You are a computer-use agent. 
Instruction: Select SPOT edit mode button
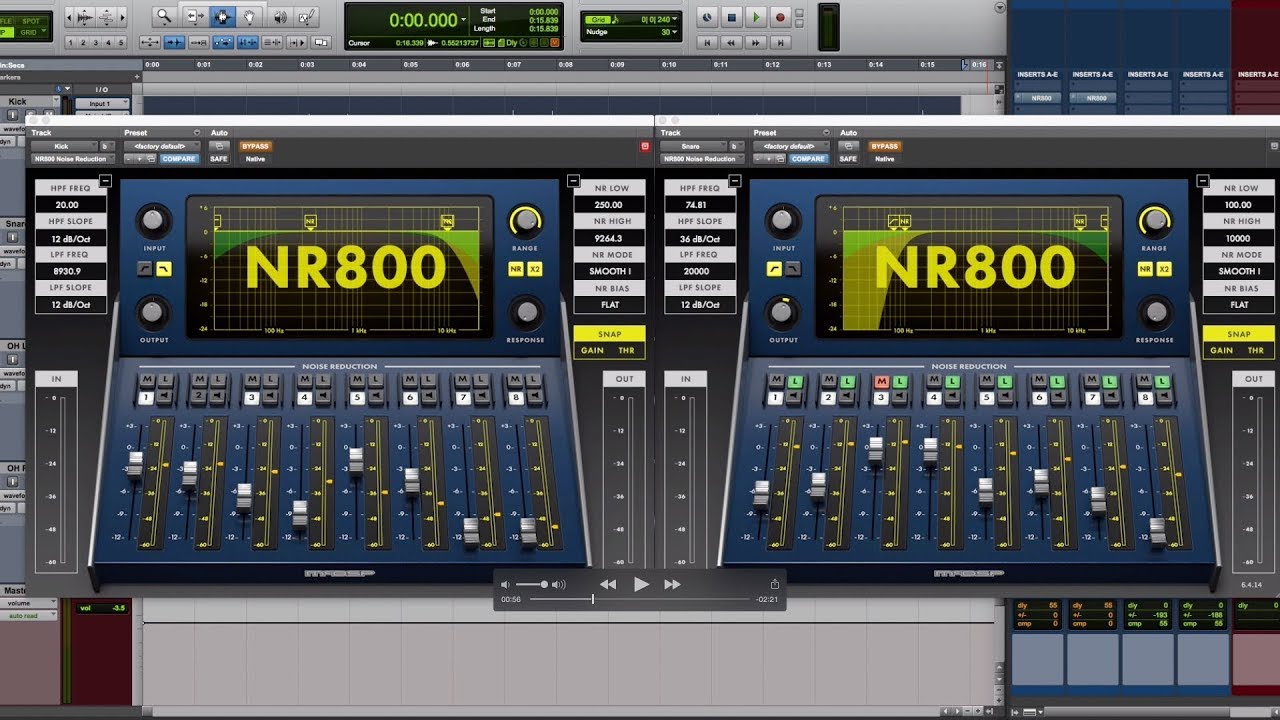(33, 20)
